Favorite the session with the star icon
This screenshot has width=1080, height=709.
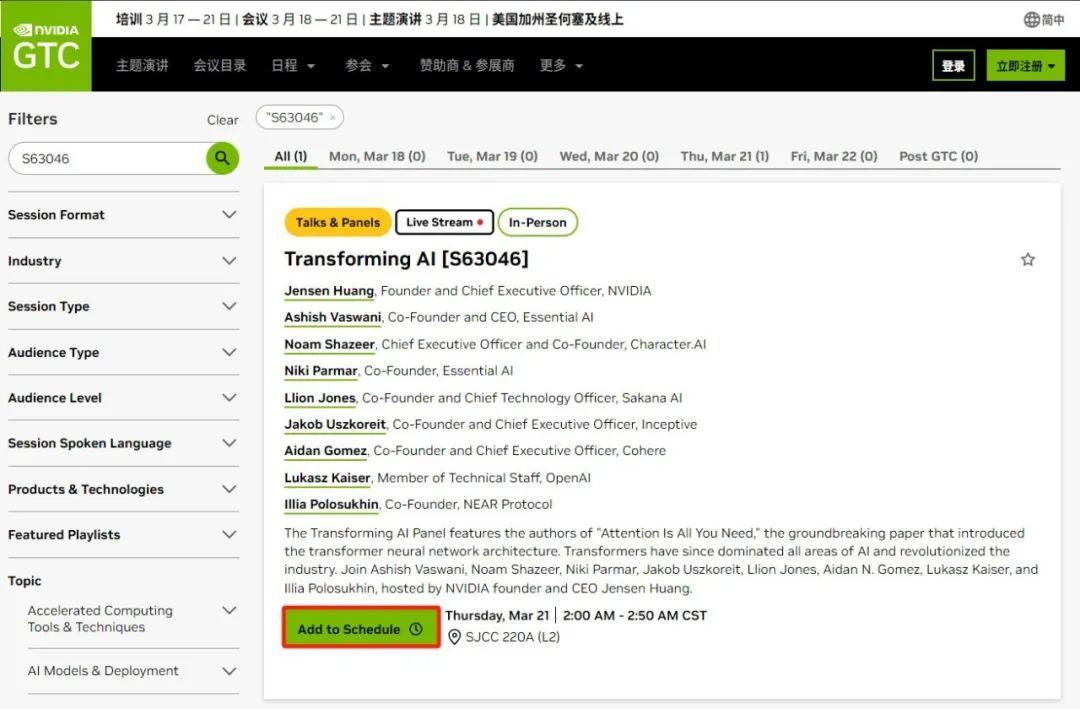1028,260
